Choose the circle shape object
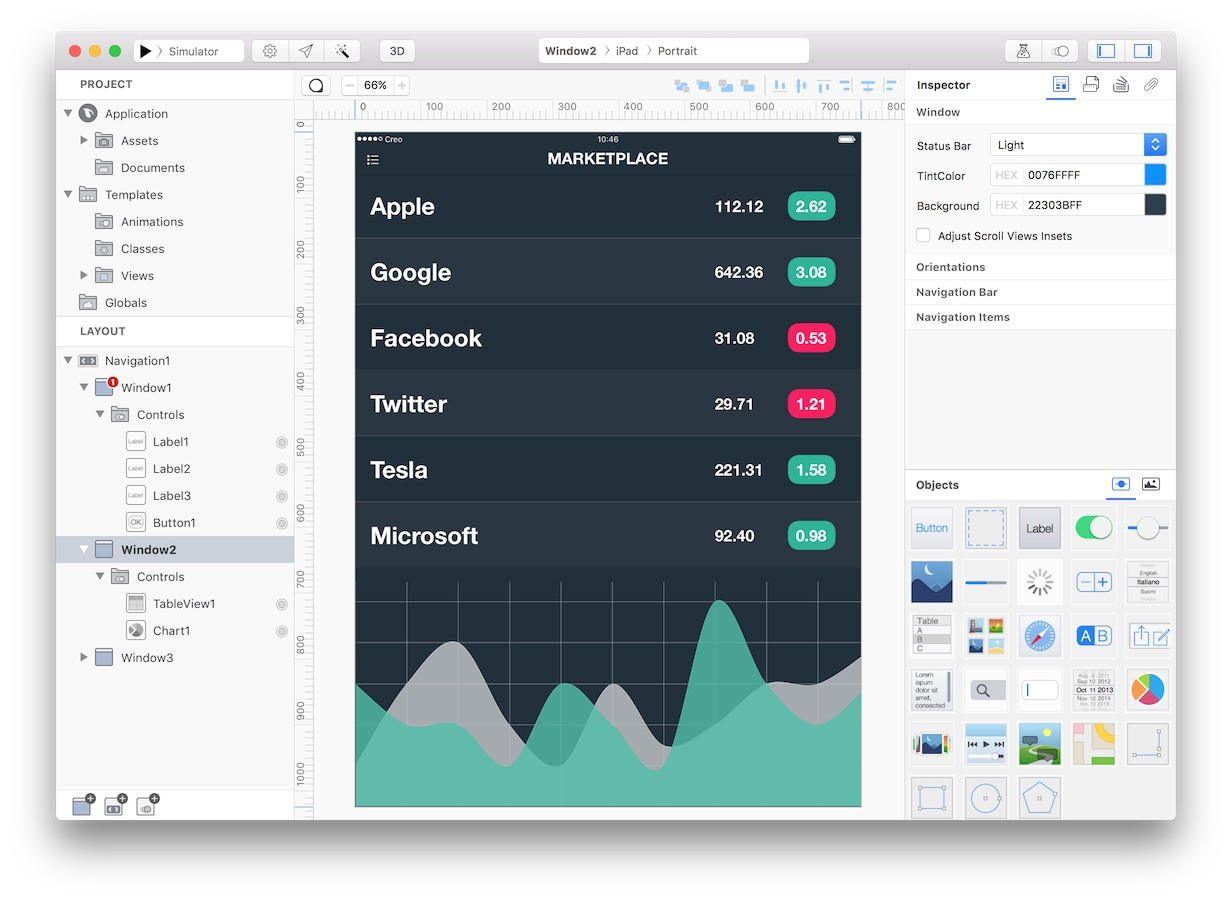This screenshot has height=900, width=1232. point(986,797)
